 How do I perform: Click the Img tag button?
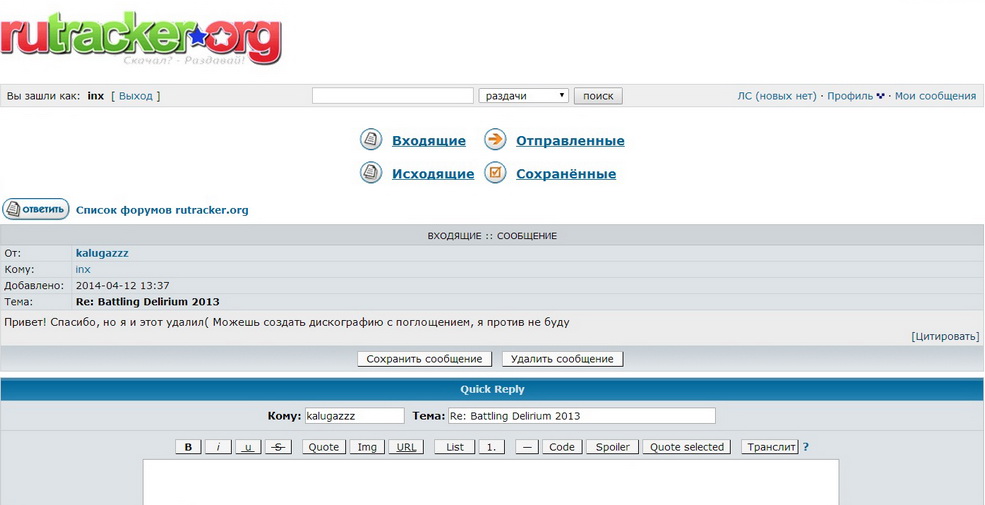click(x=367, y=447)
